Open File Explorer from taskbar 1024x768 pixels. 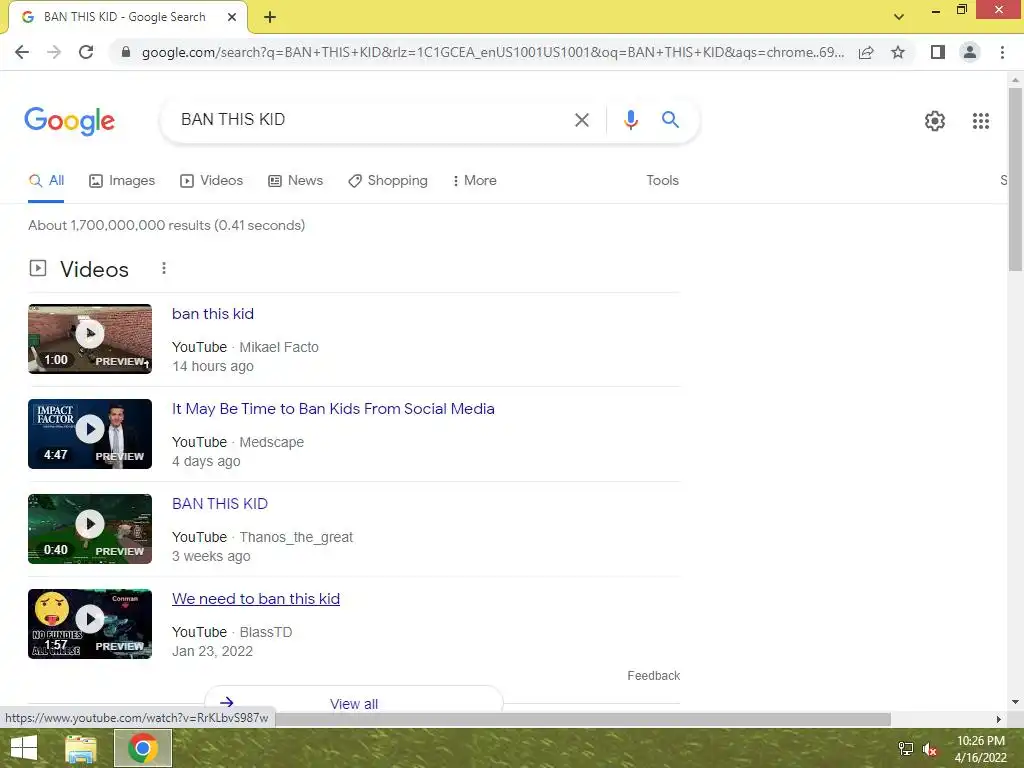[81, 748]
